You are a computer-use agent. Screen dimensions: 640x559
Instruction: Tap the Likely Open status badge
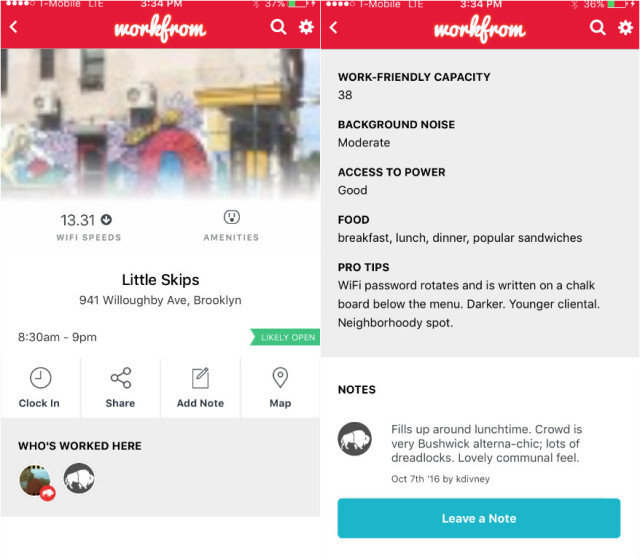click(x=285, y=337)
